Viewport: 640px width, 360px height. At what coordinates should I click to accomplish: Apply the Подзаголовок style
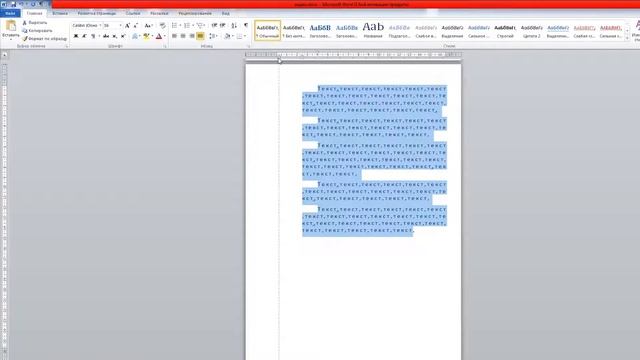[399, 30]
